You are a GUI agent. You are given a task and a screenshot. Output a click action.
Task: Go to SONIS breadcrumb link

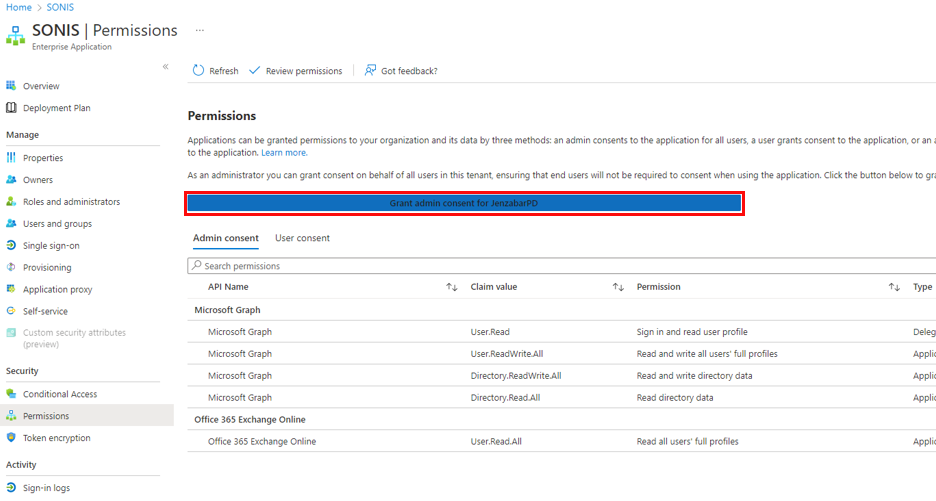[x=60, y=7]
